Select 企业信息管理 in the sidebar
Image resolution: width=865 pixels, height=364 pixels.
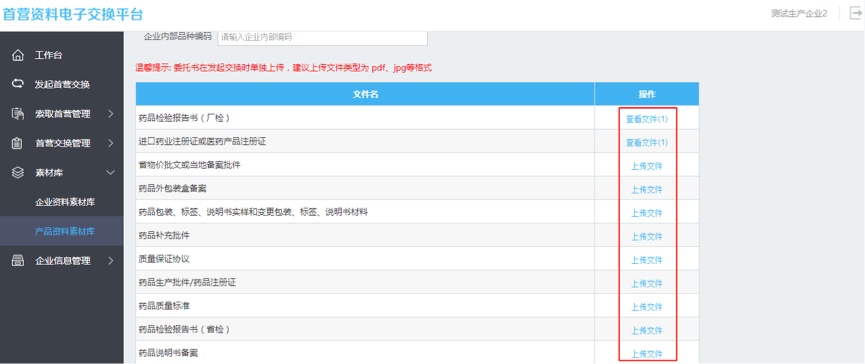click(x=62, y=260)
